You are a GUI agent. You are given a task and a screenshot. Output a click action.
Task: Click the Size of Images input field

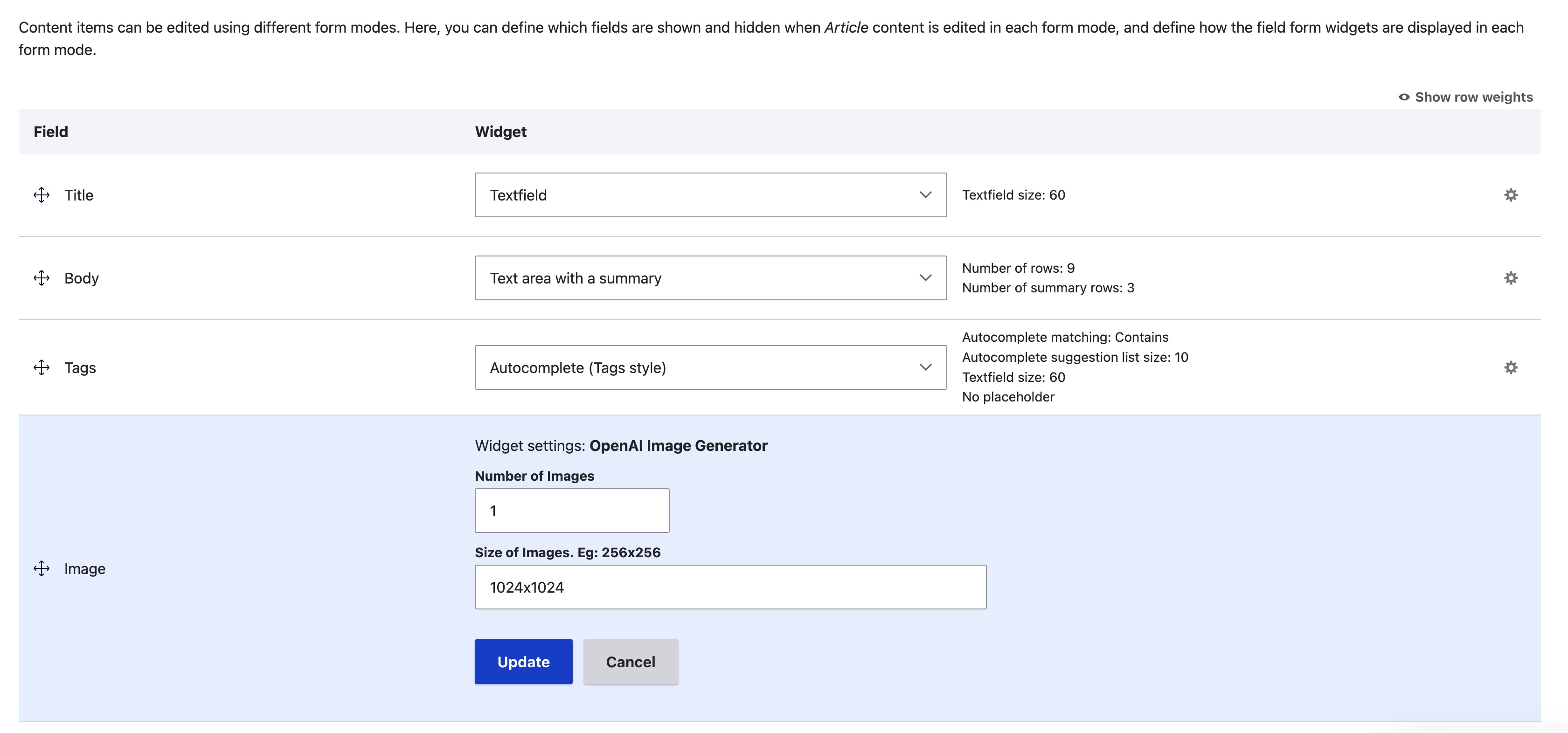730,588
